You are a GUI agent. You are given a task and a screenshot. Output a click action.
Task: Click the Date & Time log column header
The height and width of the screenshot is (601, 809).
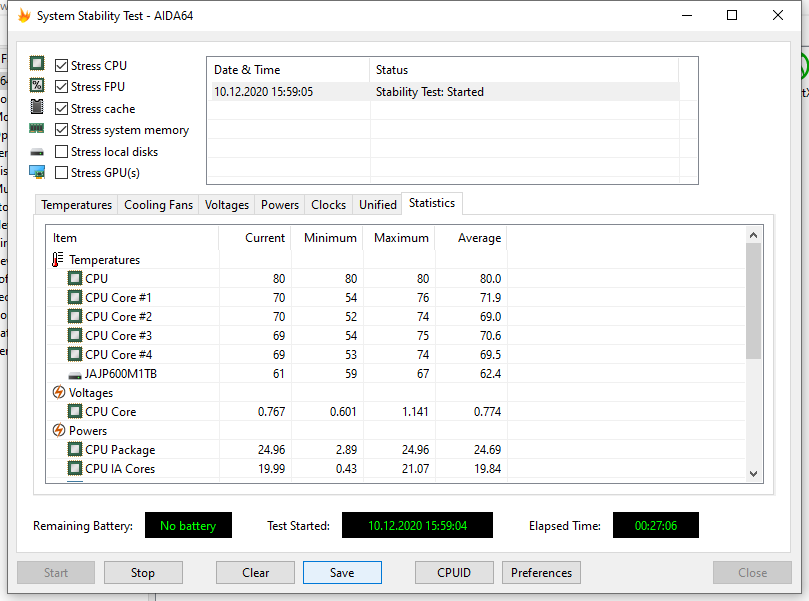[288, 70]
